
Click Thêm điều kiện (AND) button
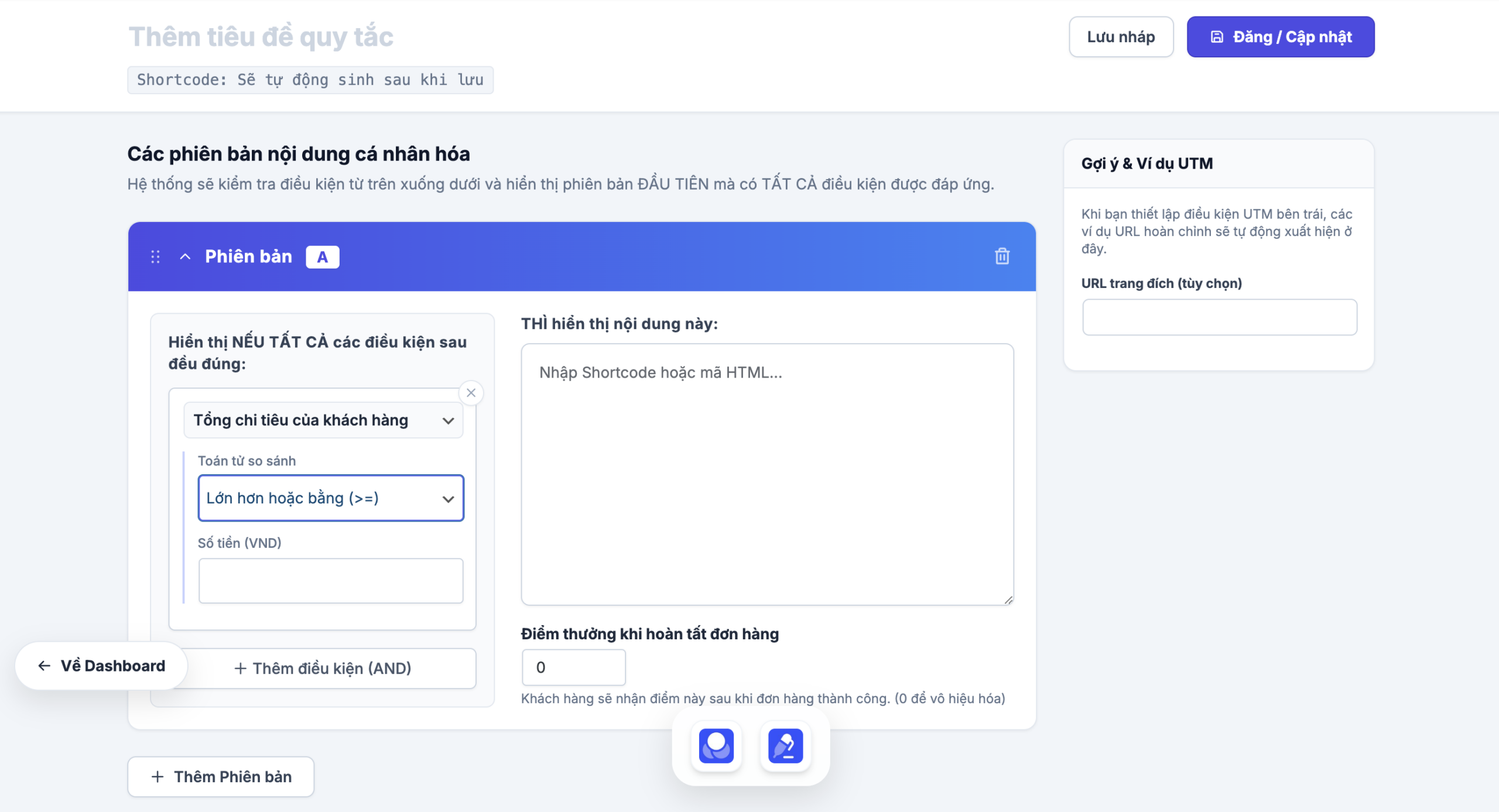click(323, 668)
